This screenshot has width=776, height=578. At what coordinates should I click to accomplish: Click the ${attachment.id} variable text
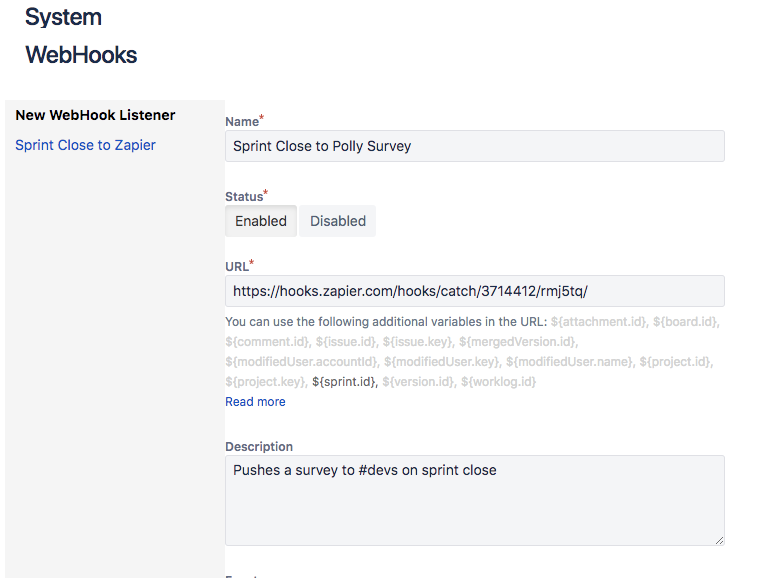tap(599, 322)
